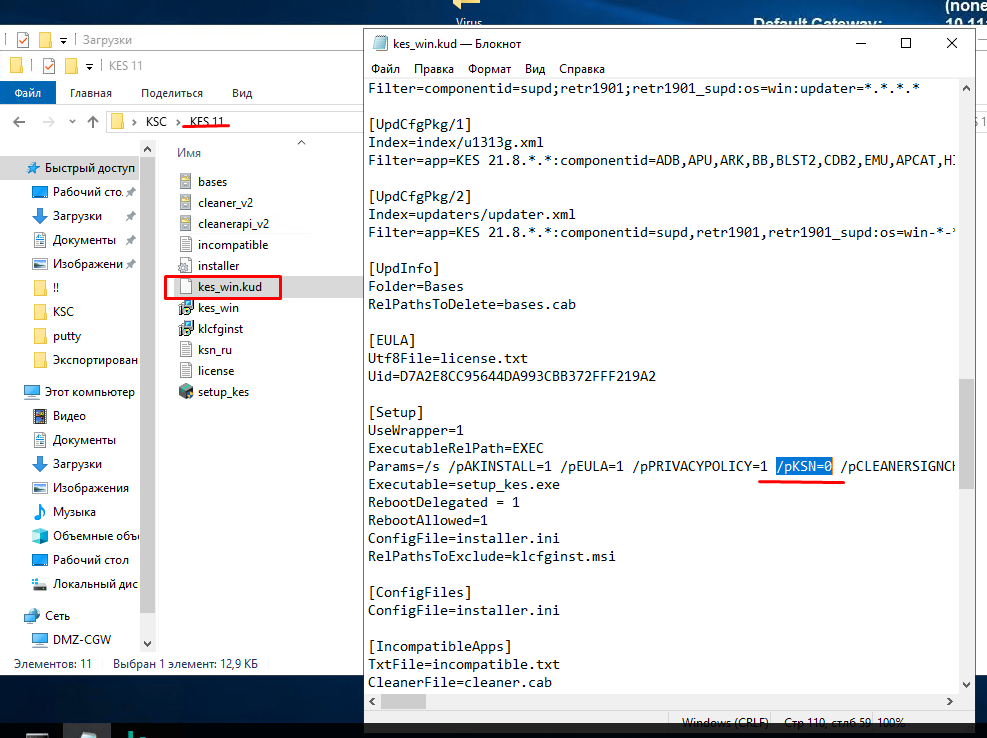
Task: Go back in Explorer navigation
Action: click(x=20, y=122)
